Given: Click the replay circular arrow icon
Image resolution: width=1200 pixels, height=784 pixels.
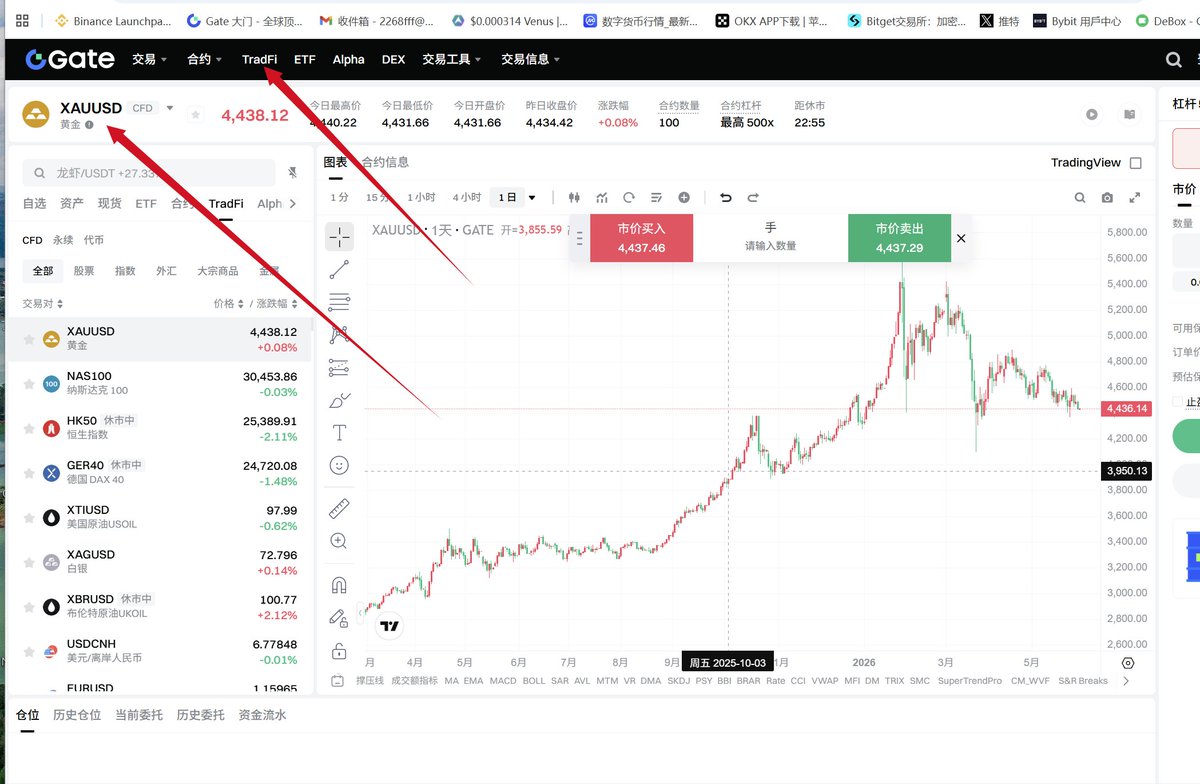Looking at the screenshot, I should pos(629,198).
